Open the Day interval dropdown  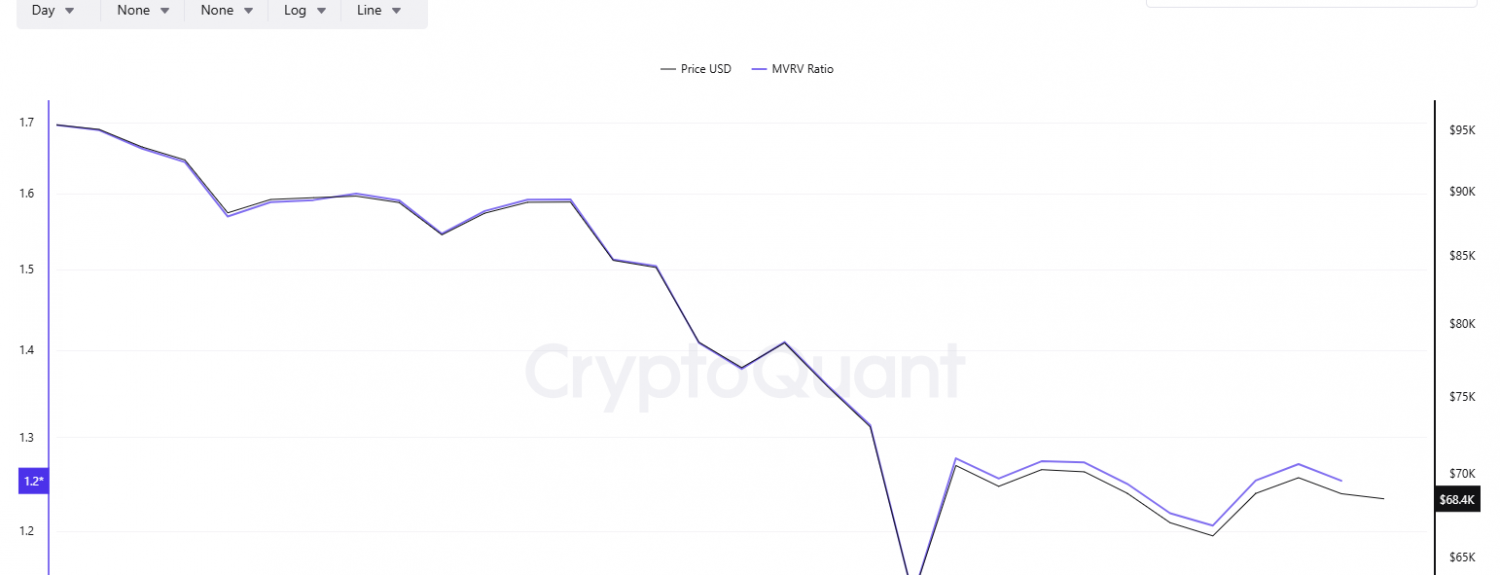tap(54, 10)
